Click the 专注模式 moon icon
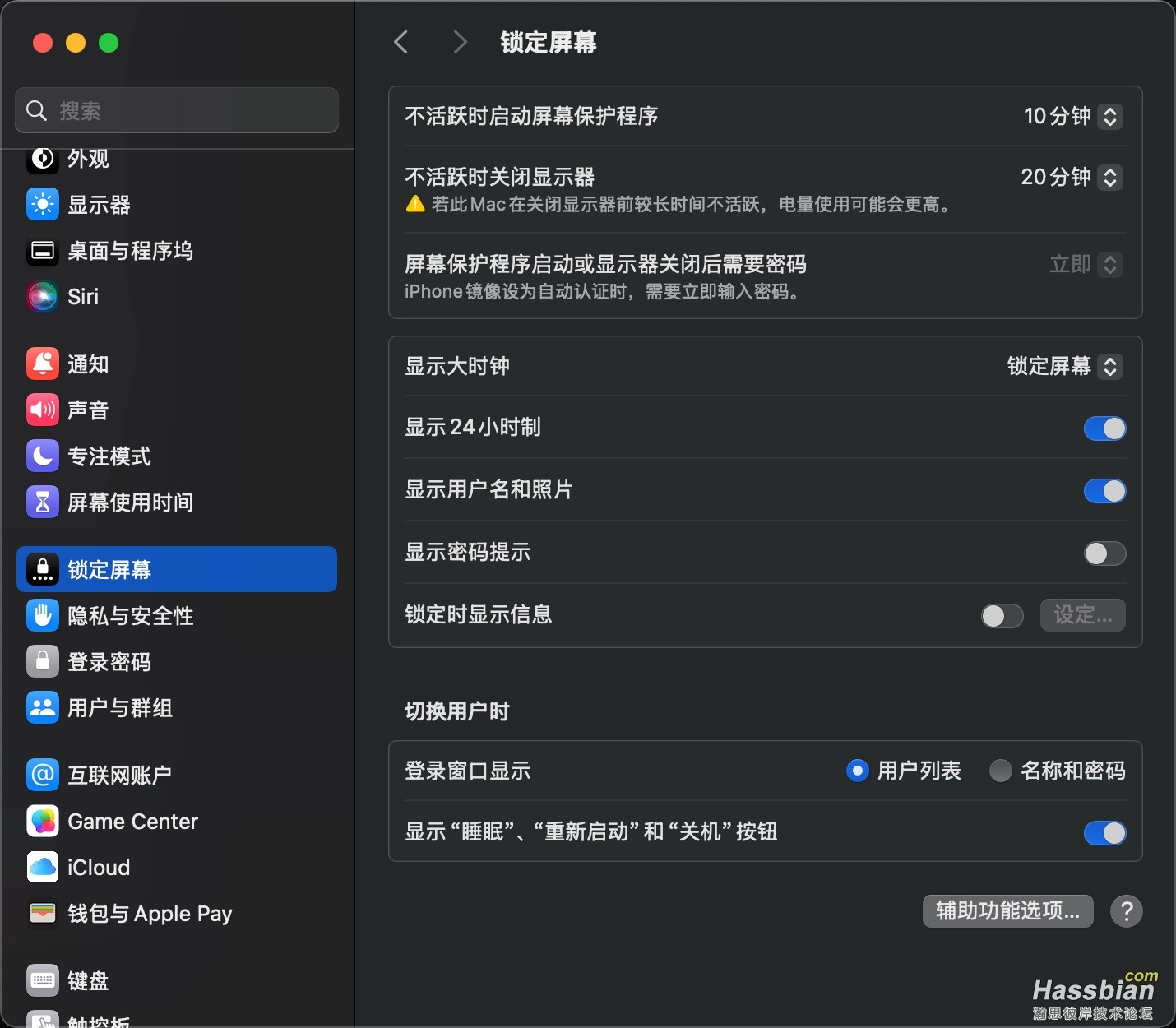Viewport: 1176px width, 1028px height. tap(43, 456)
